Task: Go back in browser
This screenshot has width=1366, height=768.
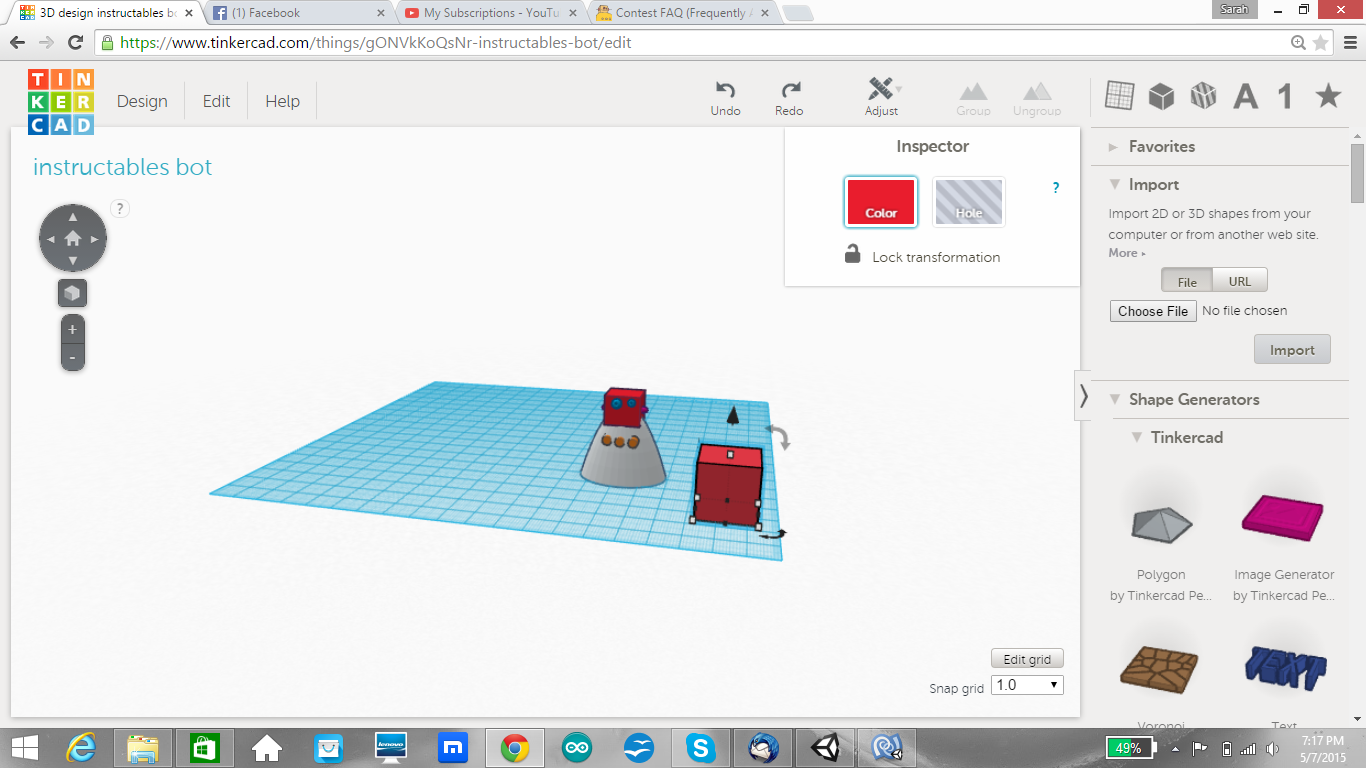Action: coord(18,43)
